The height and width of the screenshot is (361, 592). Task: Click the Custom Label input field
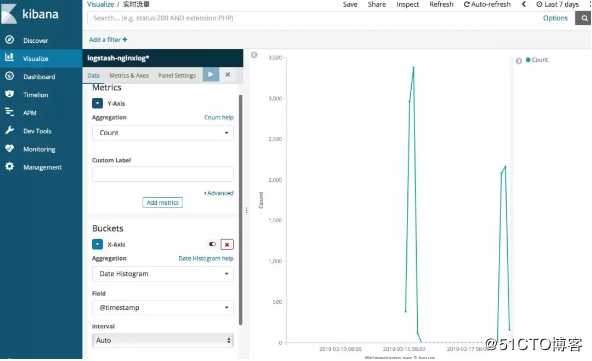[163, 174]
